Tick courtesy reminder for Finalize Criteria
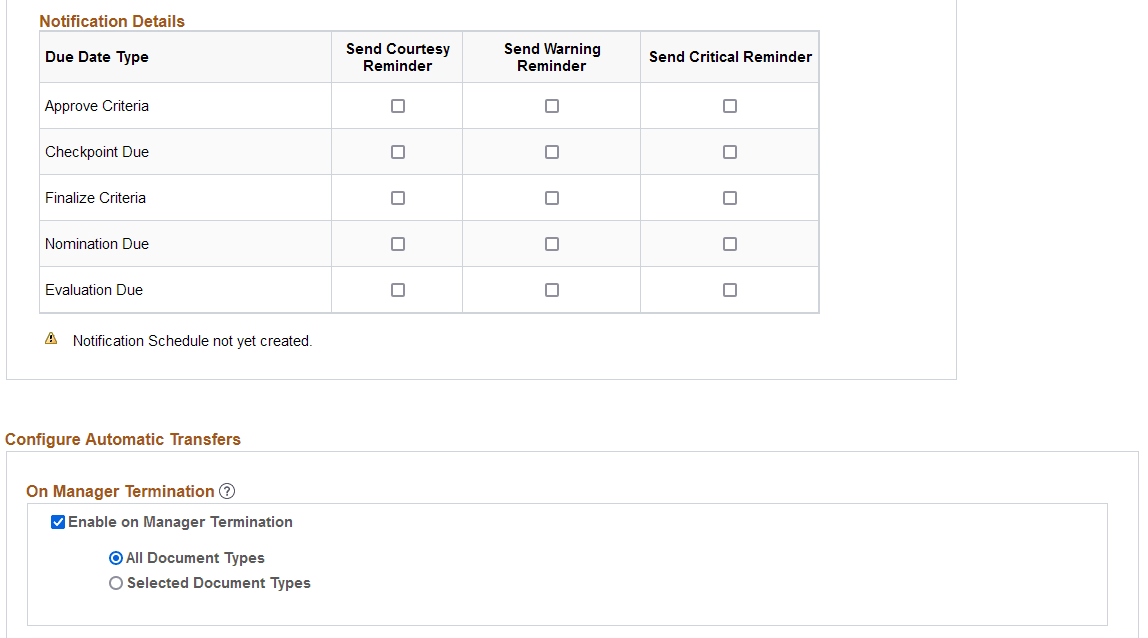The image size is (1148, 638). point(398,198)
